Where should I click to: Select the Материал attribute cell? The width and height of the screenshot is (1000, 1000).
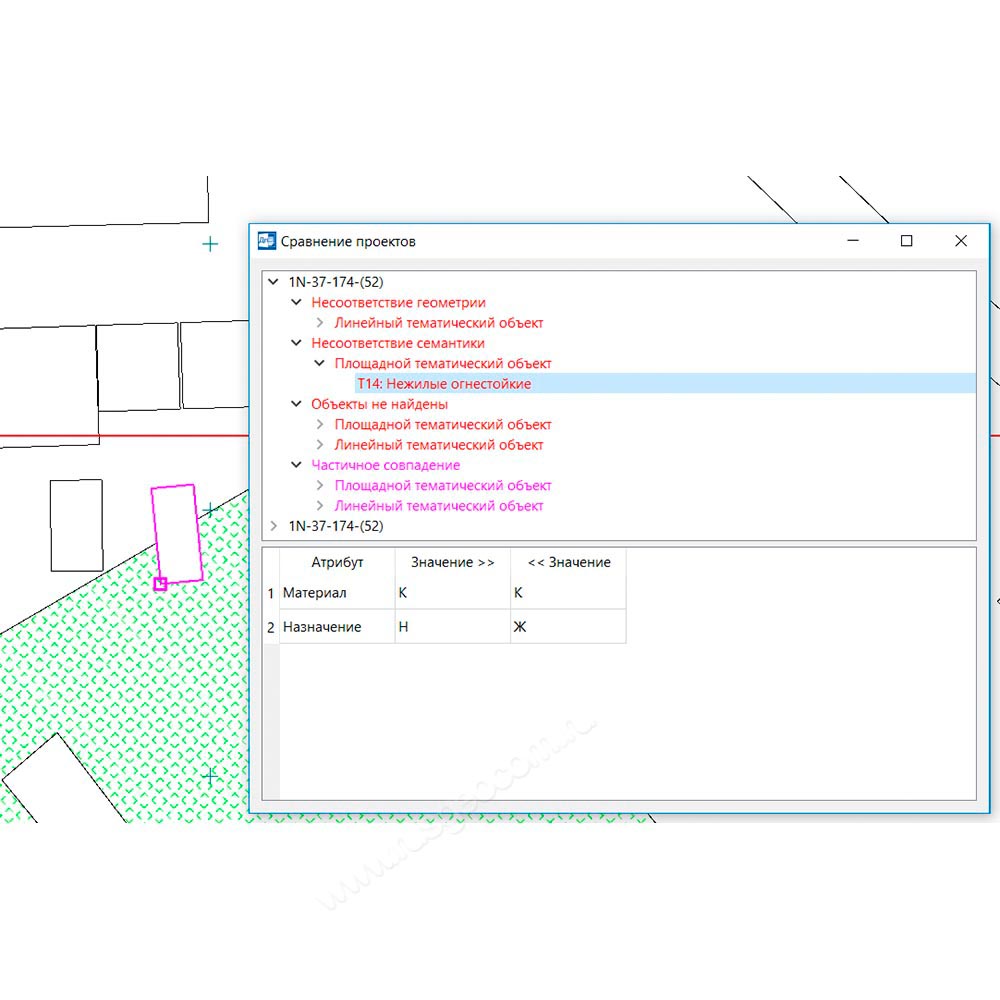coord(337,593)
